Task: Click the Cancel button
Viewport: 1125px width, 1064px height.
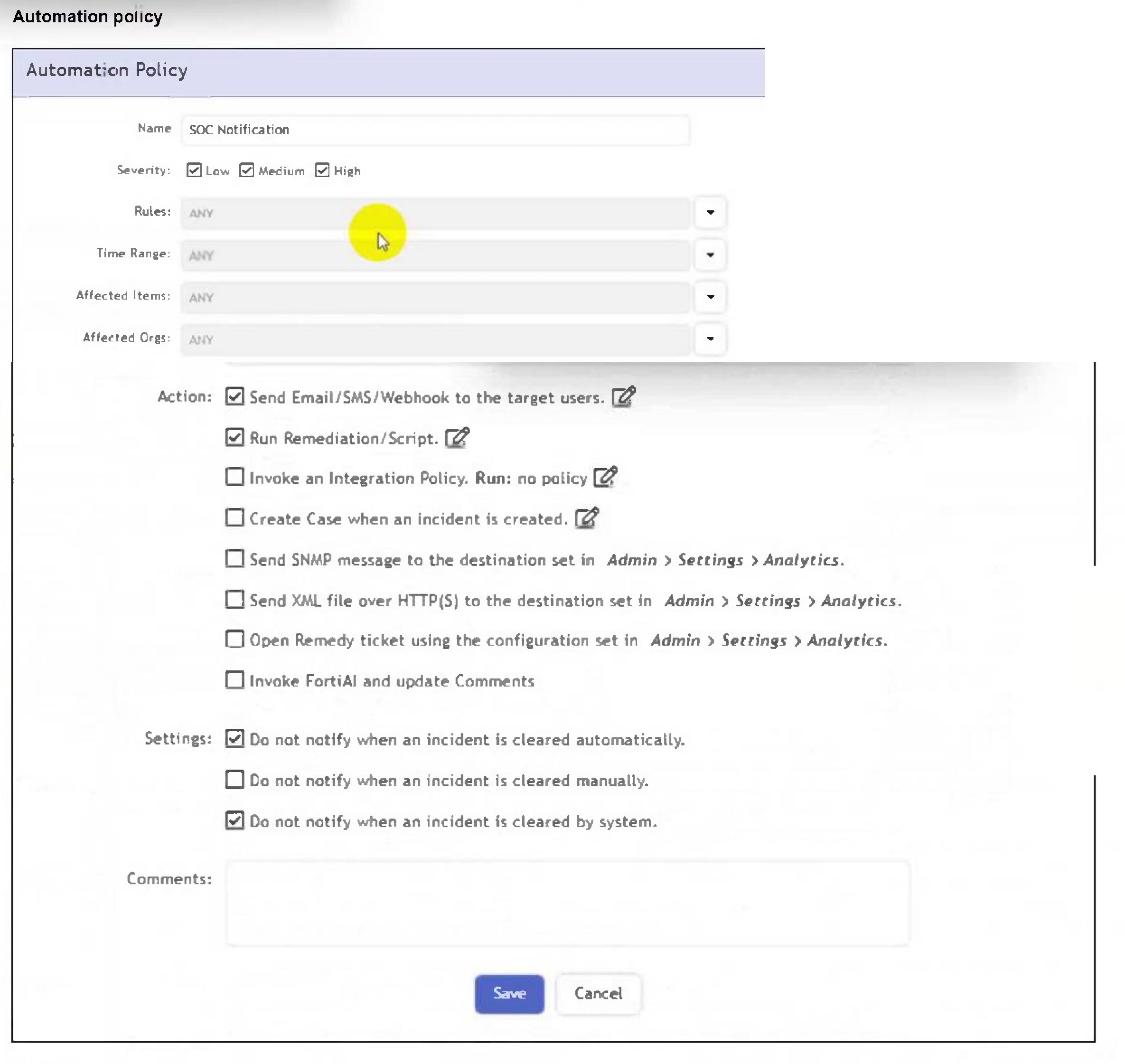Action: (x=598, y=993)
